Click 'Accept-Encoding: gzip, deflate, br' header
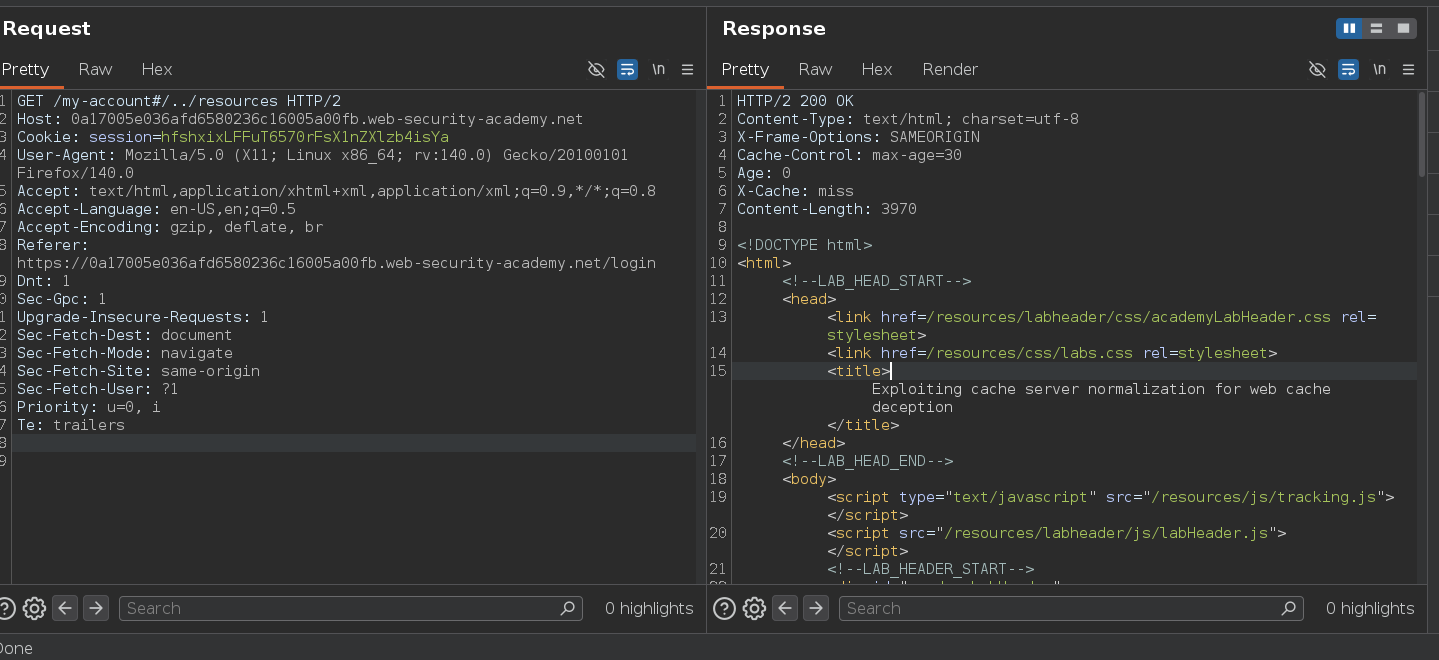 click(x=170, y=227)
